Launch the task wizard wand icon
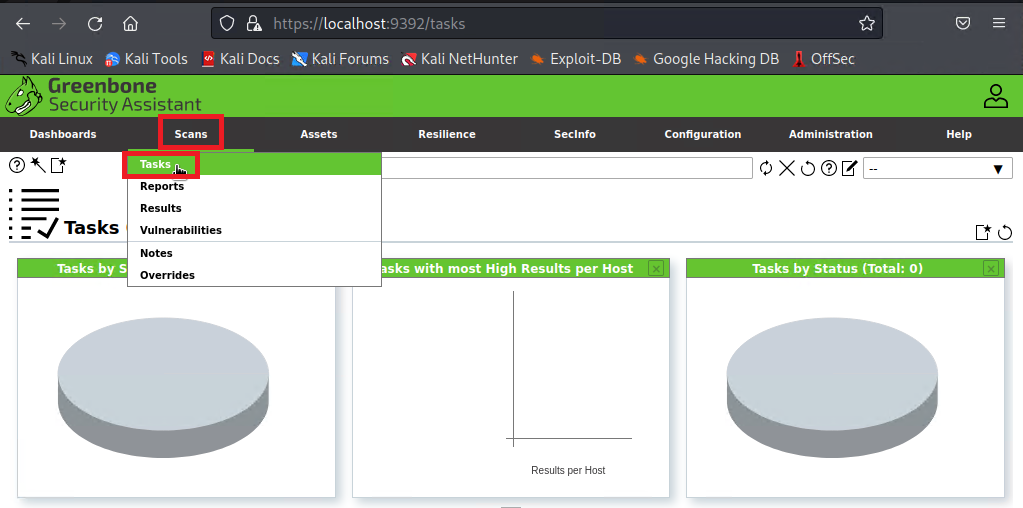 pos(38,166)
